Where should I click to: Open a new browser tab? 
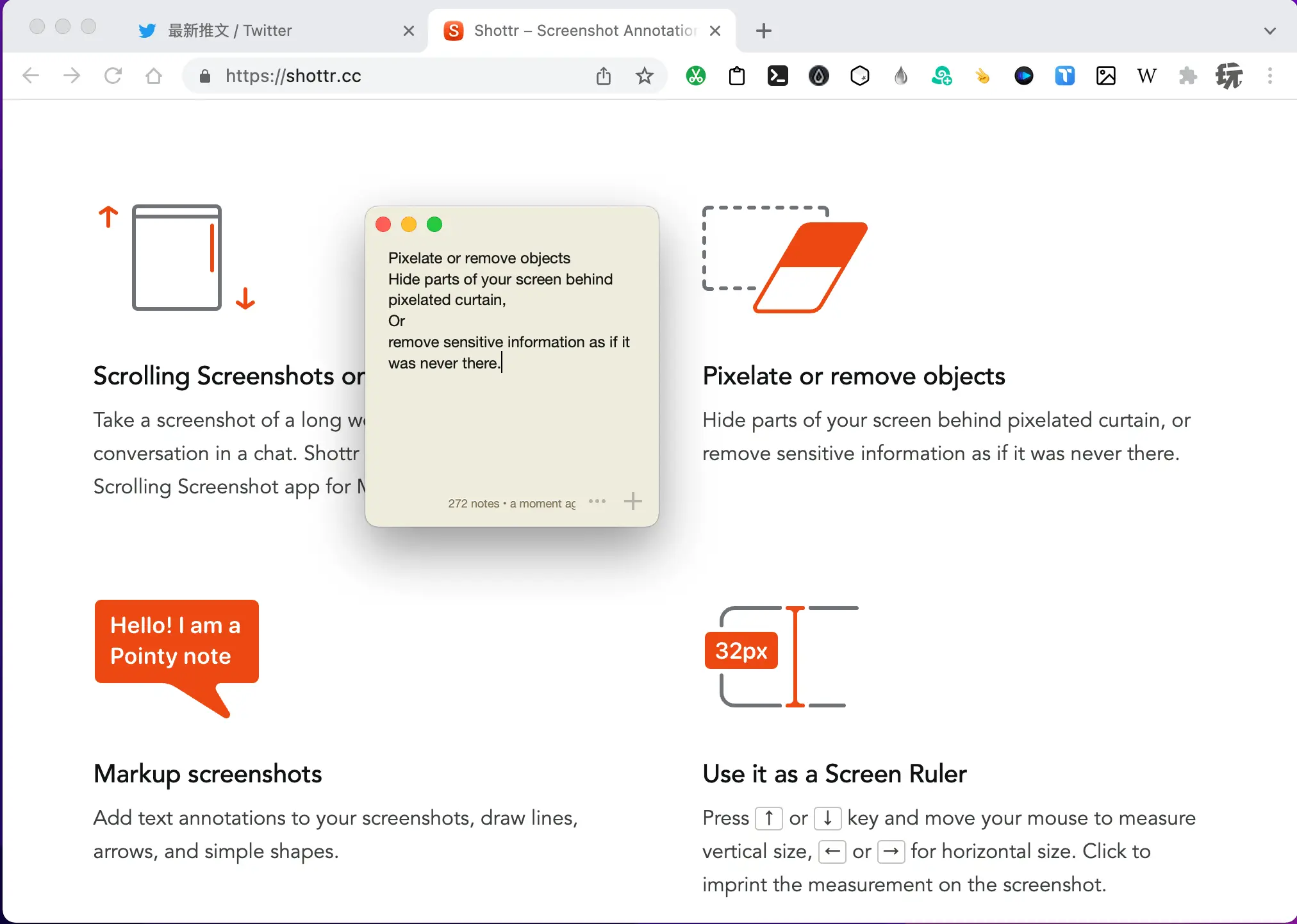[x=764, y=31]
